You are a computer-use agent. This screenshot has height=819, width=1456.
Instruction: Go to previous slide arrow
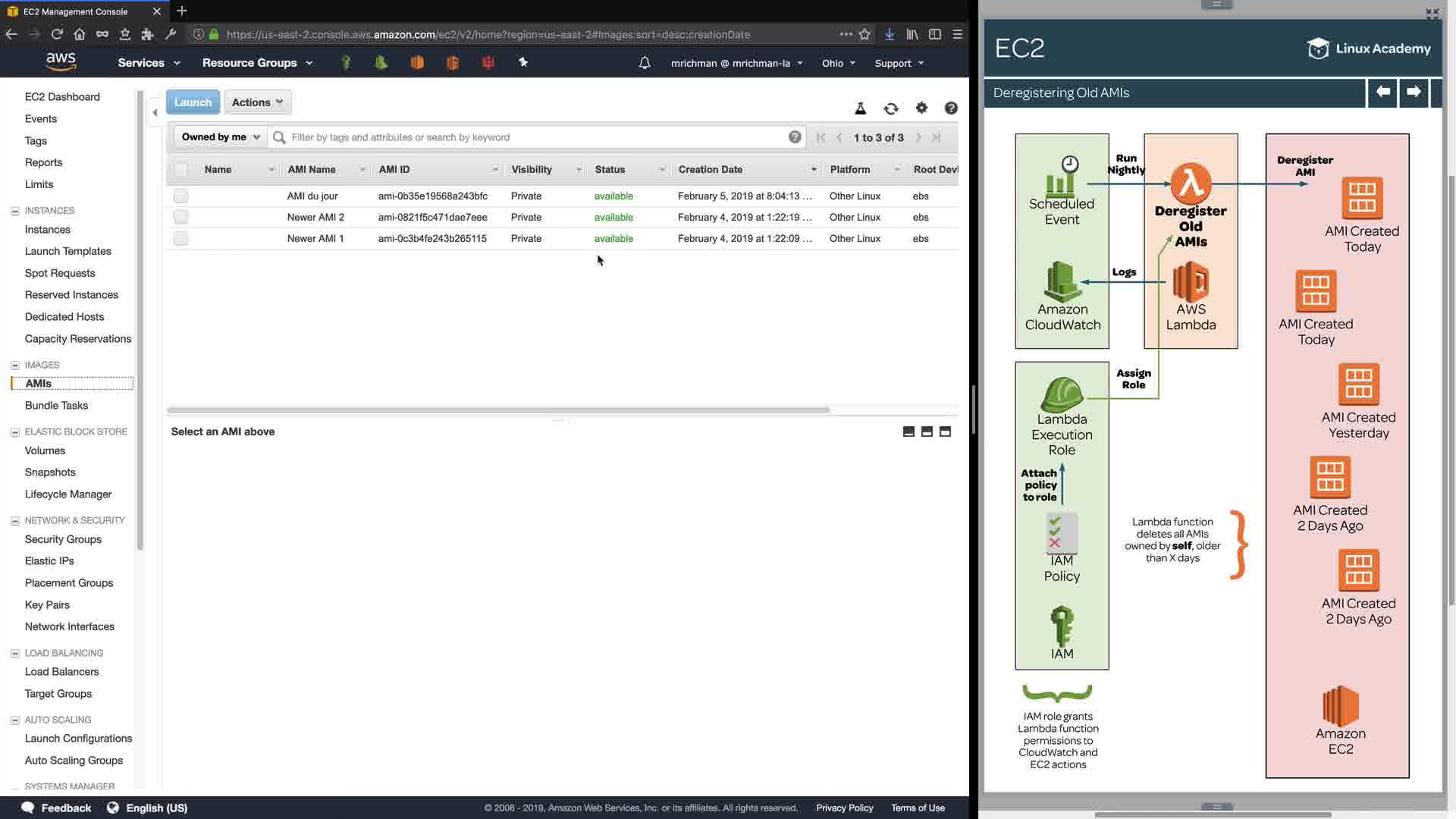[x=1382, y=92]
